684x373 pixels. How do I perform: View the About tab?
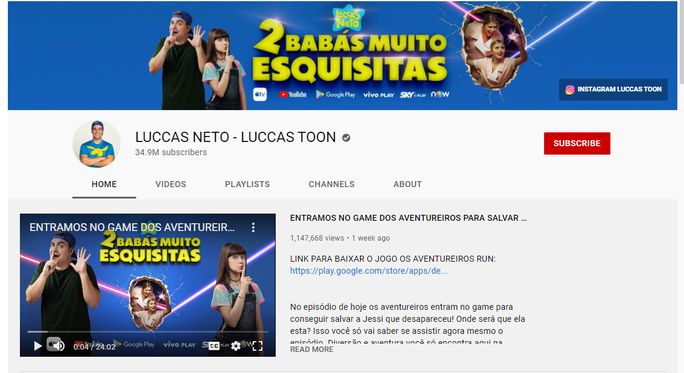[407, 184]
